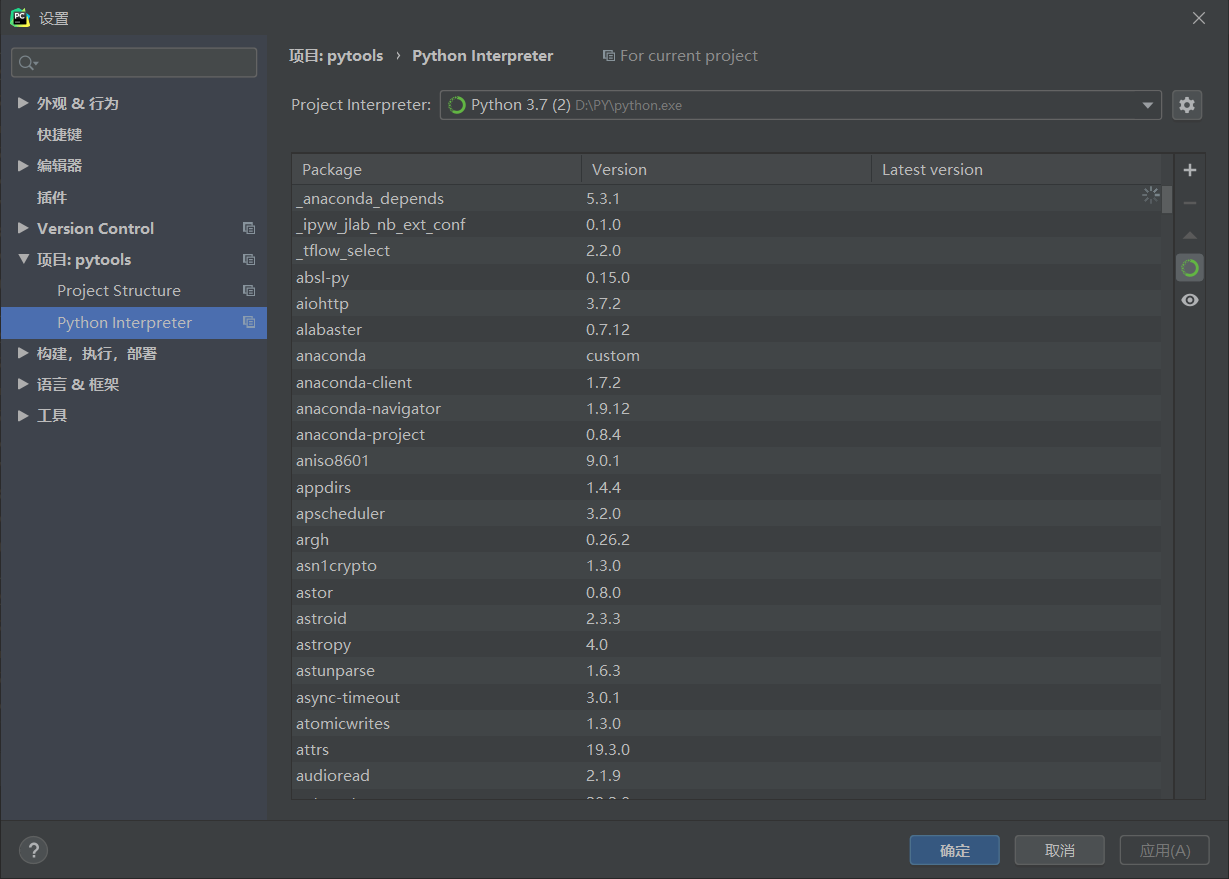The height and width of the screenshot is (879, 1229).
Task: Select the aiohttp package row
Action: coord(727,303)
